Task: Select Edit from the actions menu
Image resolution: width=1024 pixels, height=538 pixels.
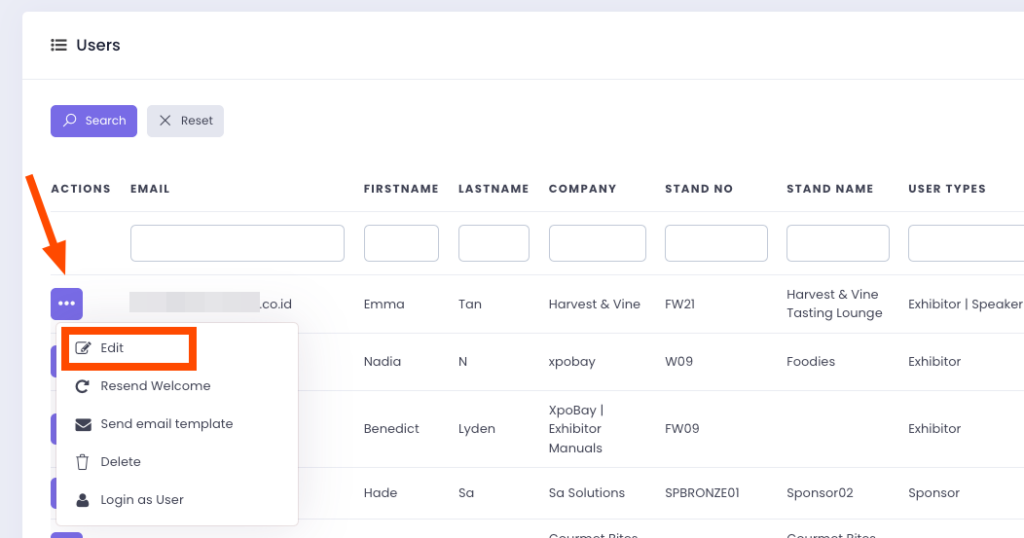Action: (x=112, y=348)
